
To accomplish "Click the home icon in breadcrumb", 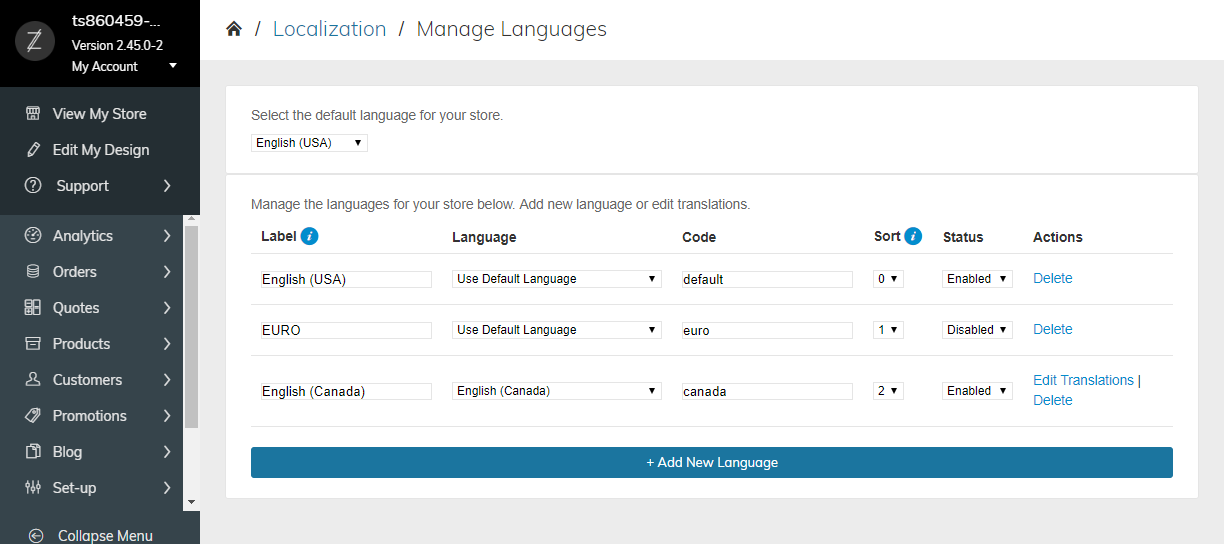I will click(234, 29).
